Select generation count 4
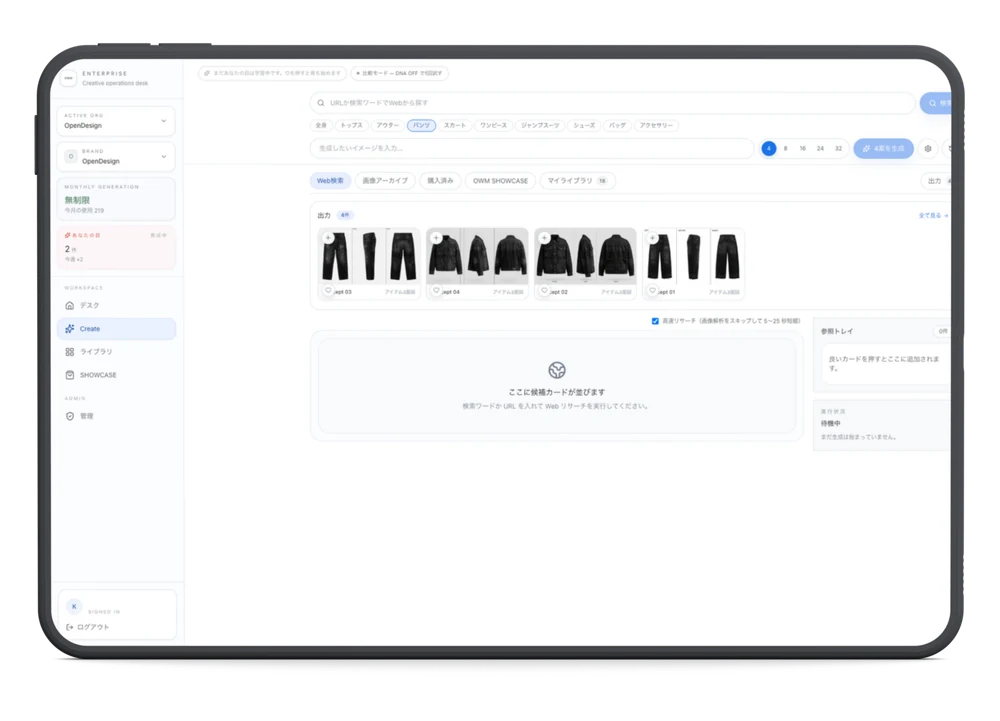 tap(768, 149)
